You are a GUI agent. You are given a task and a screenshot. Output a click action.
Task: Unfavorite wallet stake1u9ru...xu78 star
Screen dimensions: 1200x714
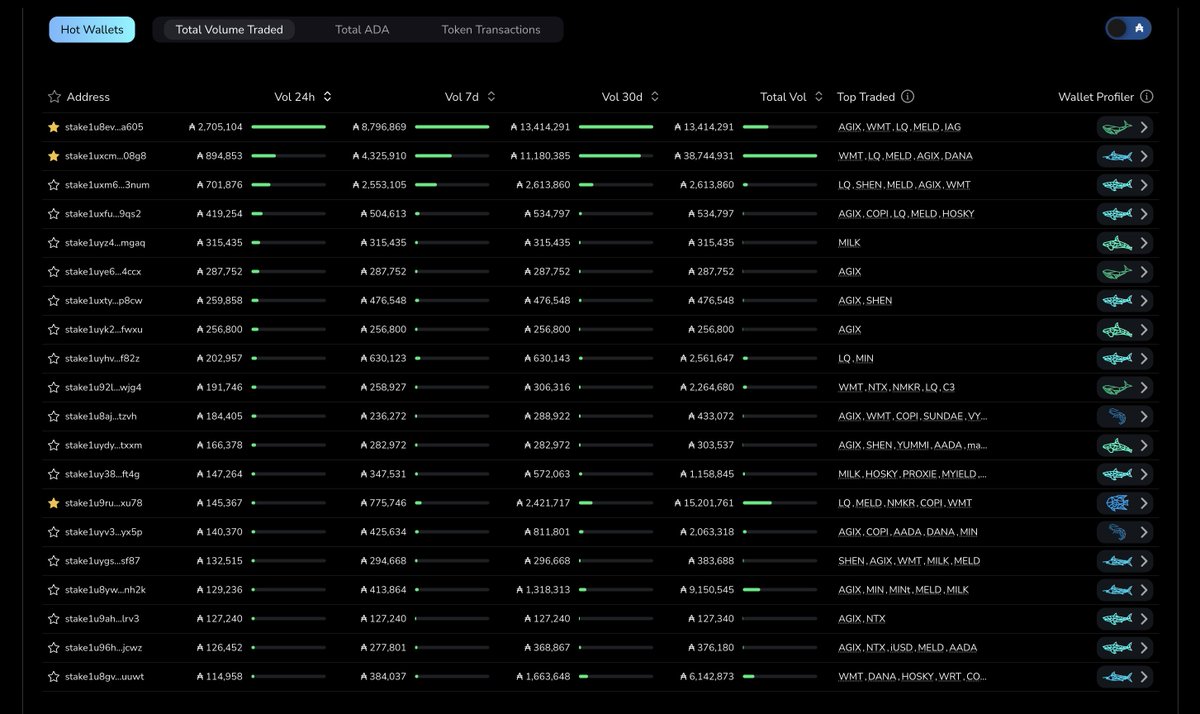coord(54,503)
